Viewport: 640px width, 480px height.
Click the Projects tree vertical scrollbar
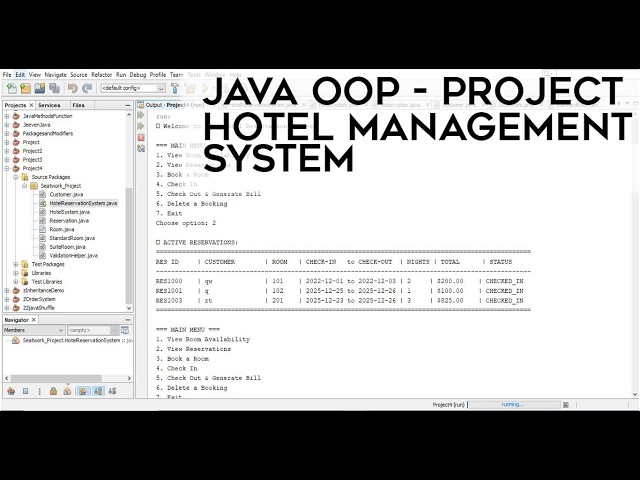pos(129,245)
